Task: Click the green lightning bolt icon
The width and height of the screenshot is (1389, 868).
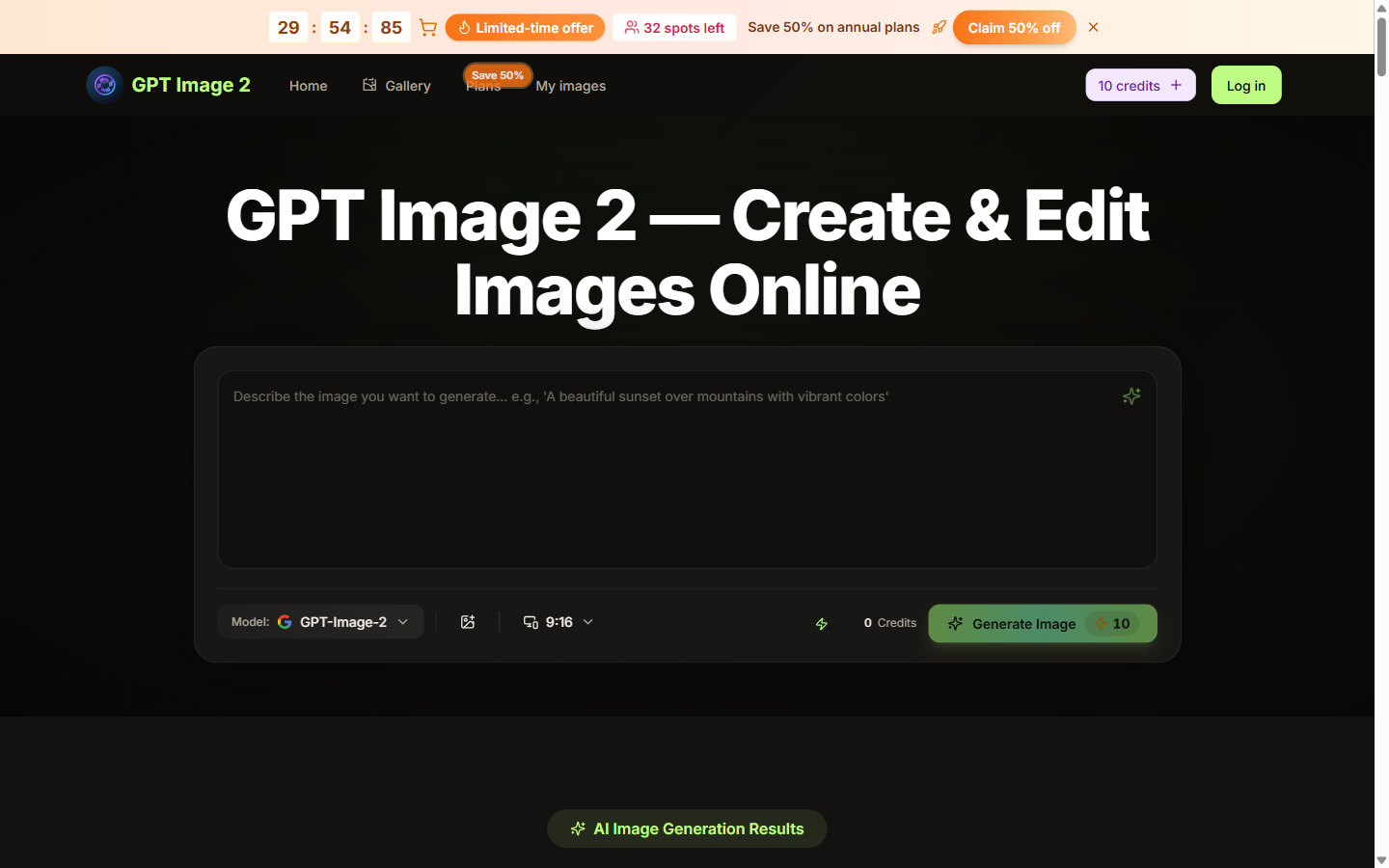Action: (x=822, y=624)
